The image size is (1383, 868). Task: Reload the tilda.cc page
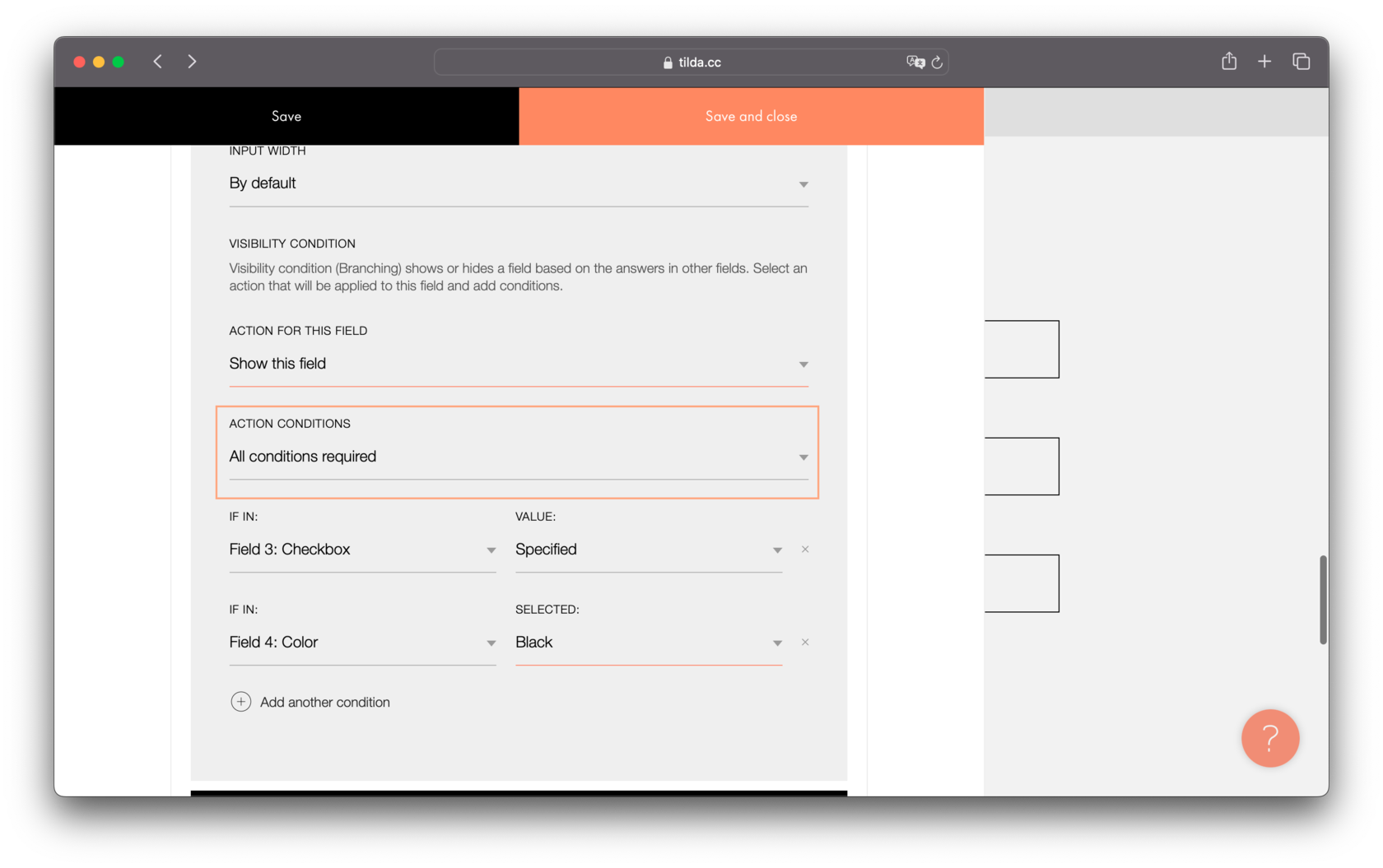(937, 62)
